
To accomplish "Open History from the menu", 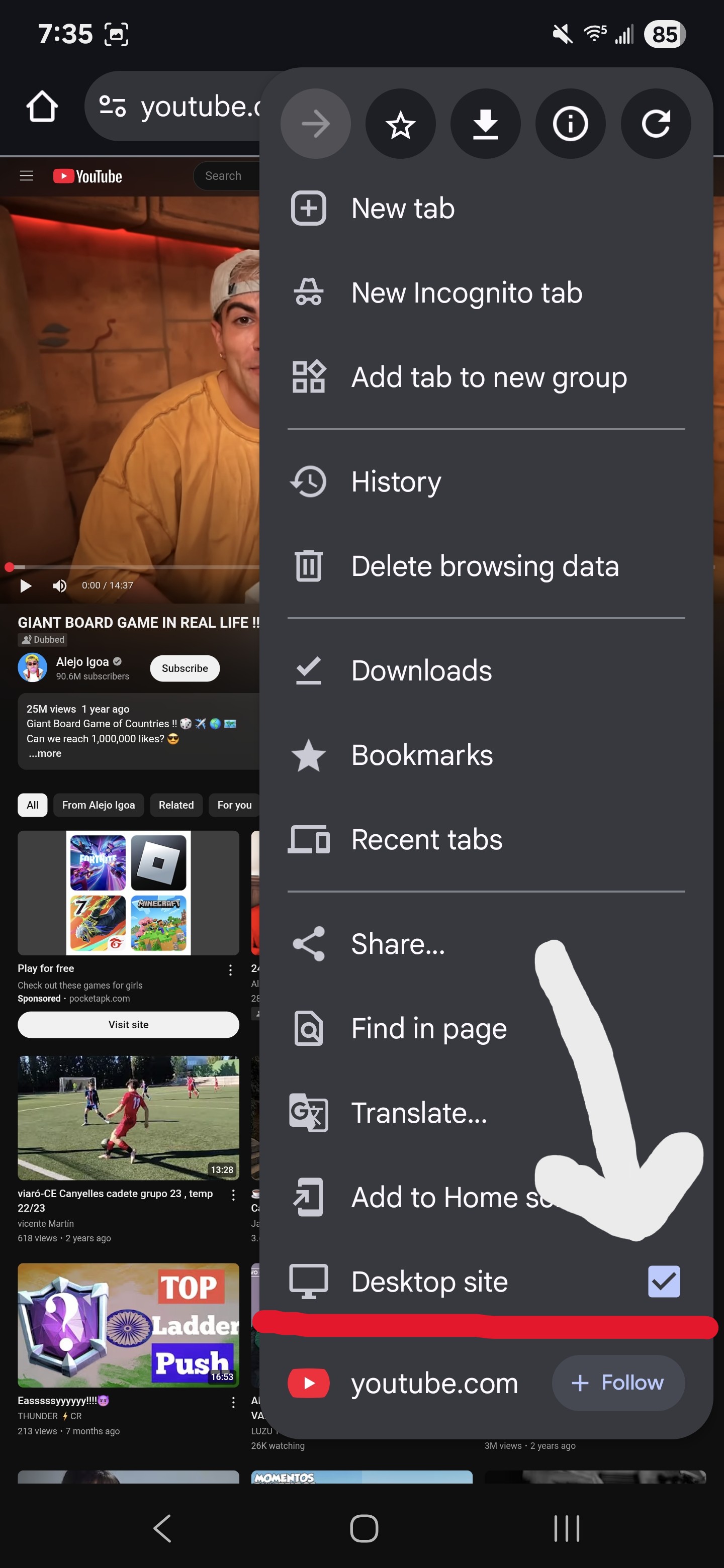I will tap(396, 481).
